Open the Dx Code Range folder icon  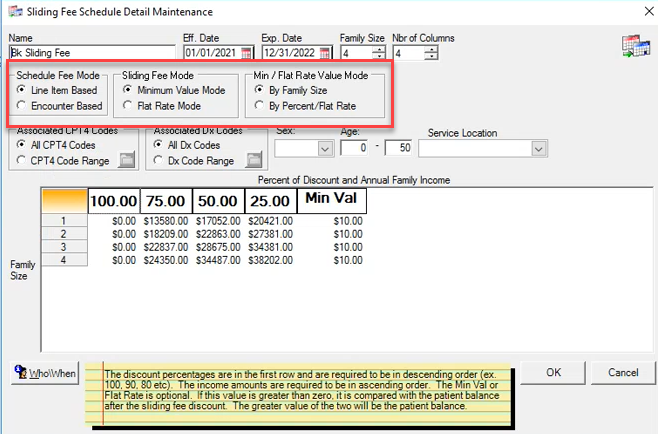pos(253,160)
